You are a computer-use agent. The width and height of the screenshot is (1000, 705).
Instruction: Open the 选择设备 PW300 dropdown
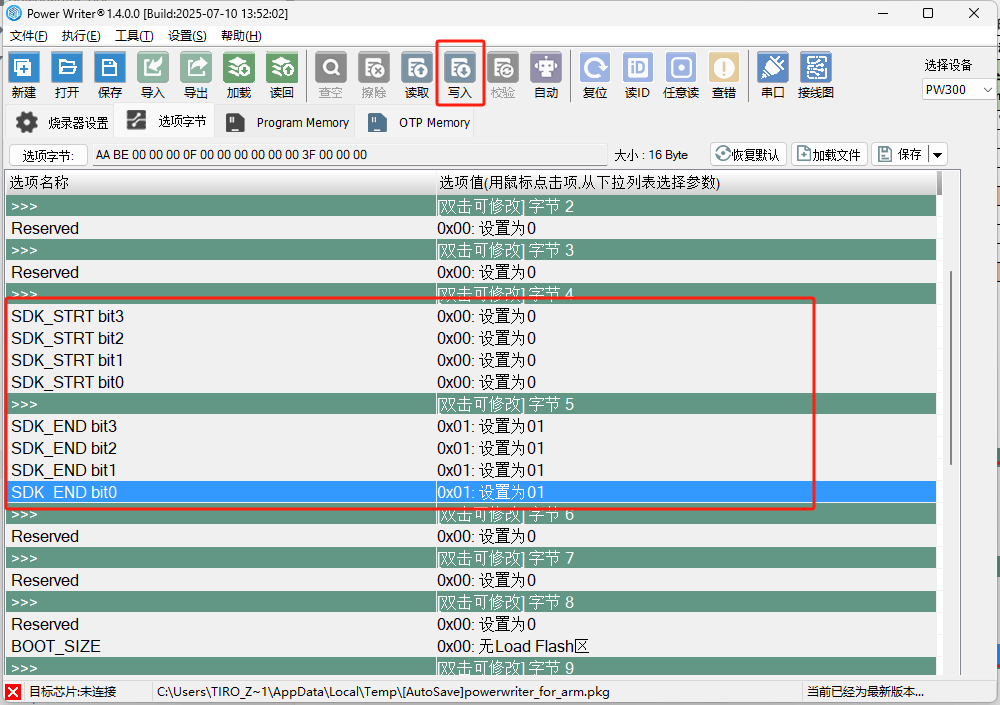959,90
